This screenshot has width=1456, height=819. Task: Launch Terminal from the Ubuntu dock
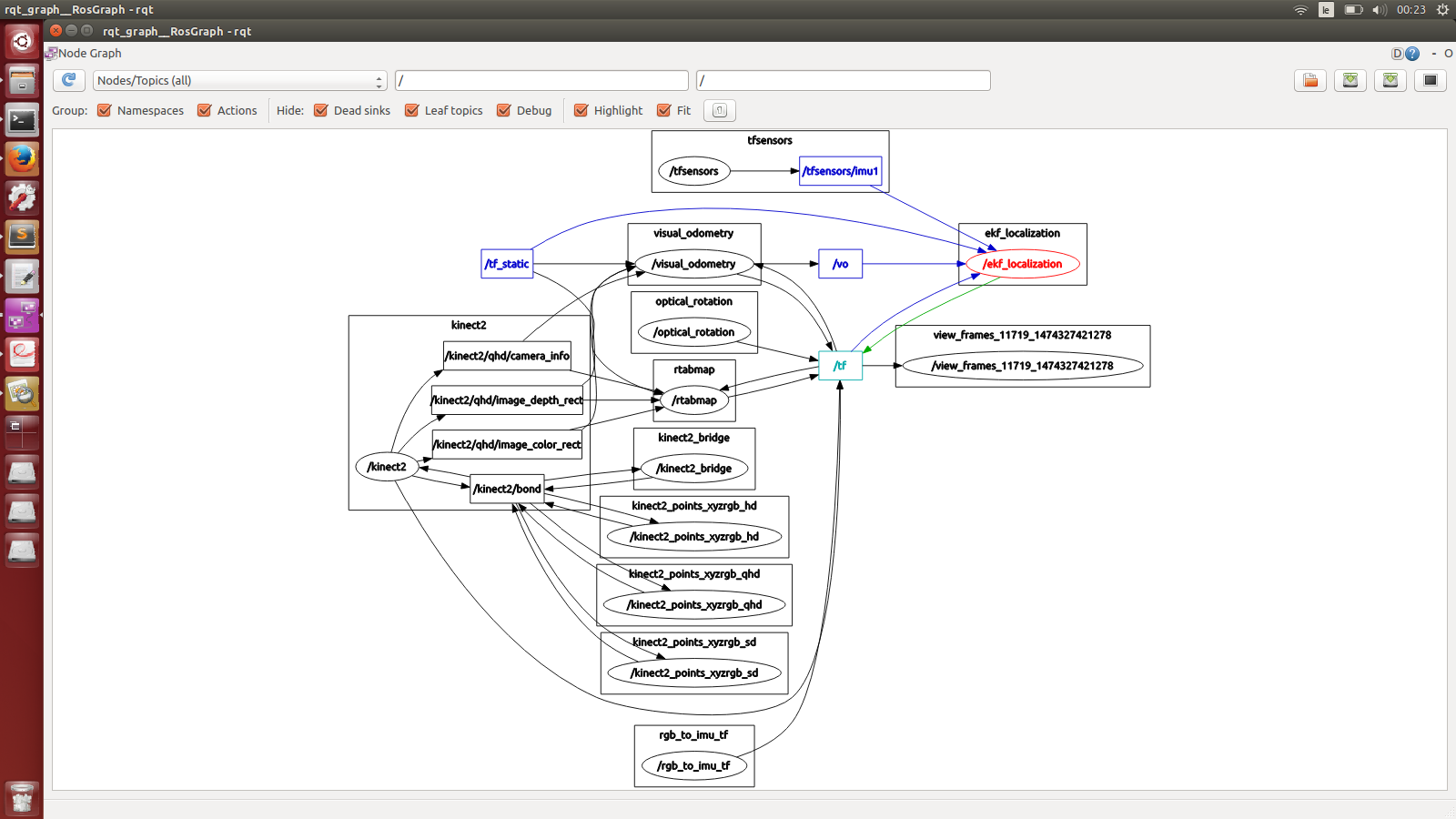[x=22, y=120]
